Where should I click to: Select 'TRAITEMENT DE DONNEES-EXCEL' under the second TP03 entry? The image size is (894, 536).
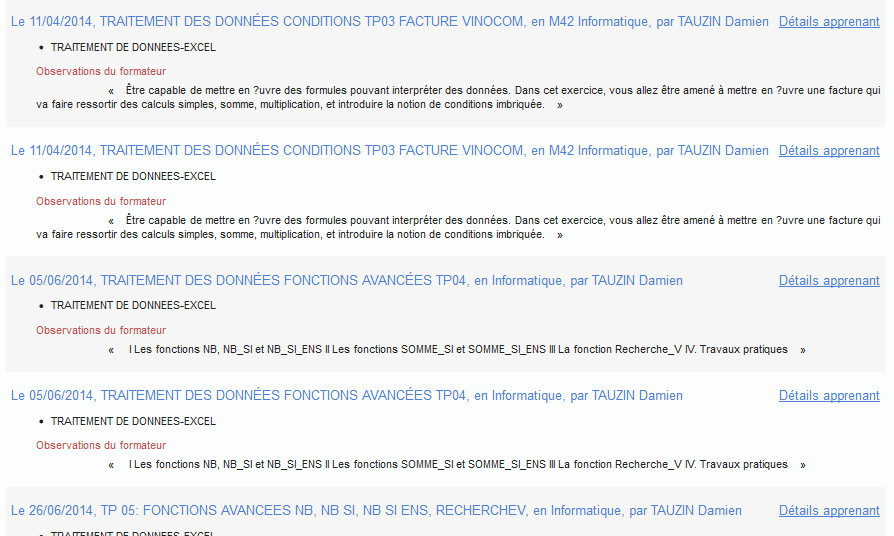tap(133, 176)
